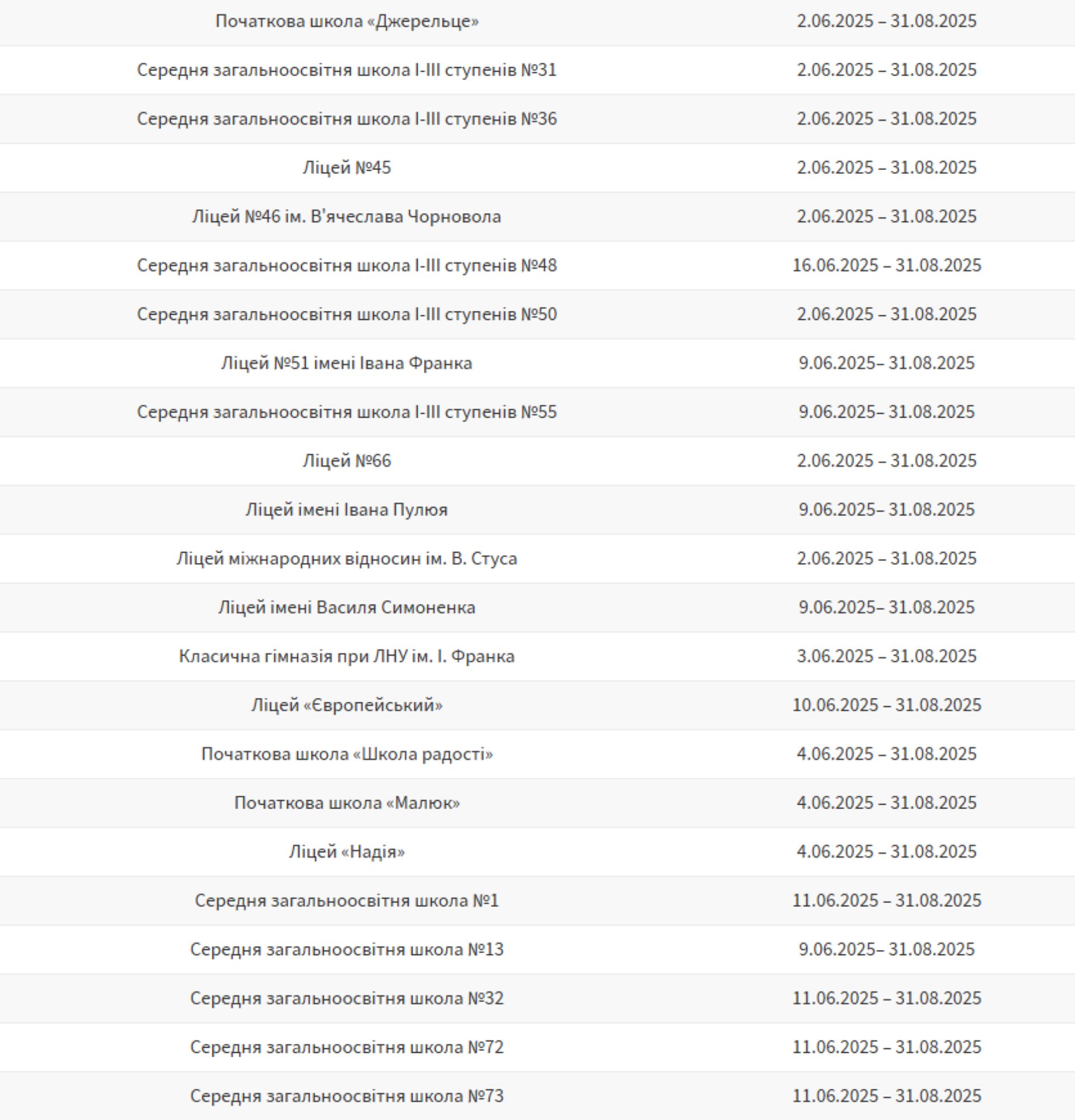1075x1120 pixels.
Task: Select Ліцей імені Івана Пулюя
Action: pyautogui.click(x=347, y=510)
